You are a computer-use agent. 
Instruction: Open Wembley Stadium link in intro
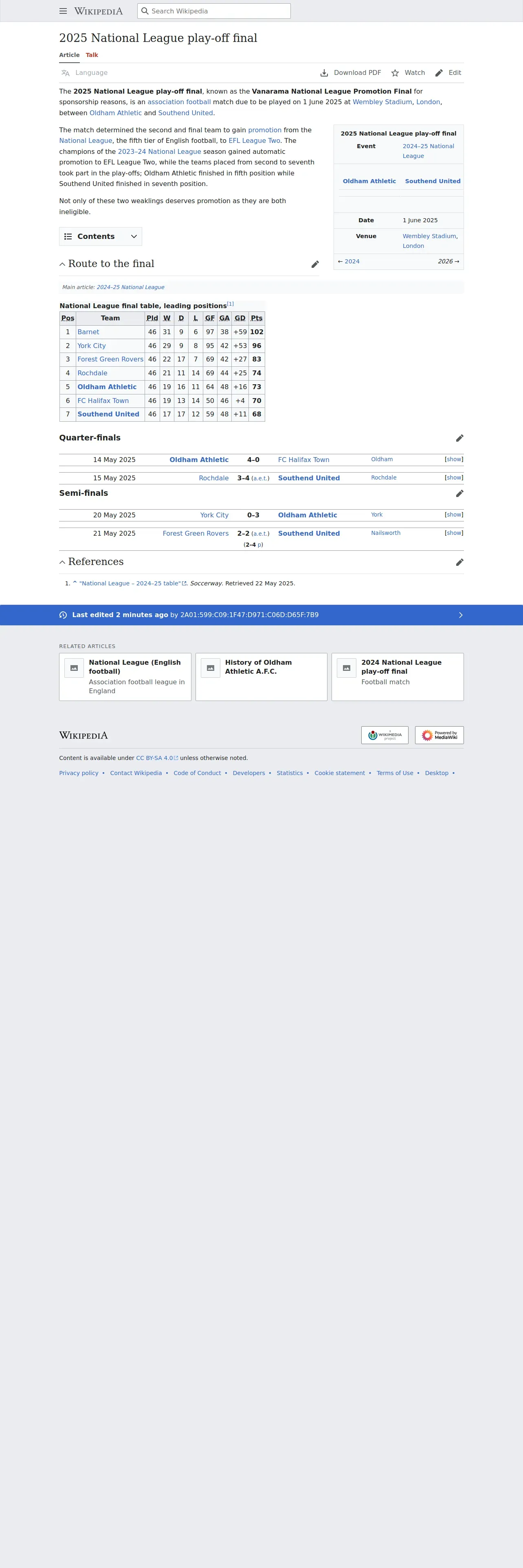point(382,102)
